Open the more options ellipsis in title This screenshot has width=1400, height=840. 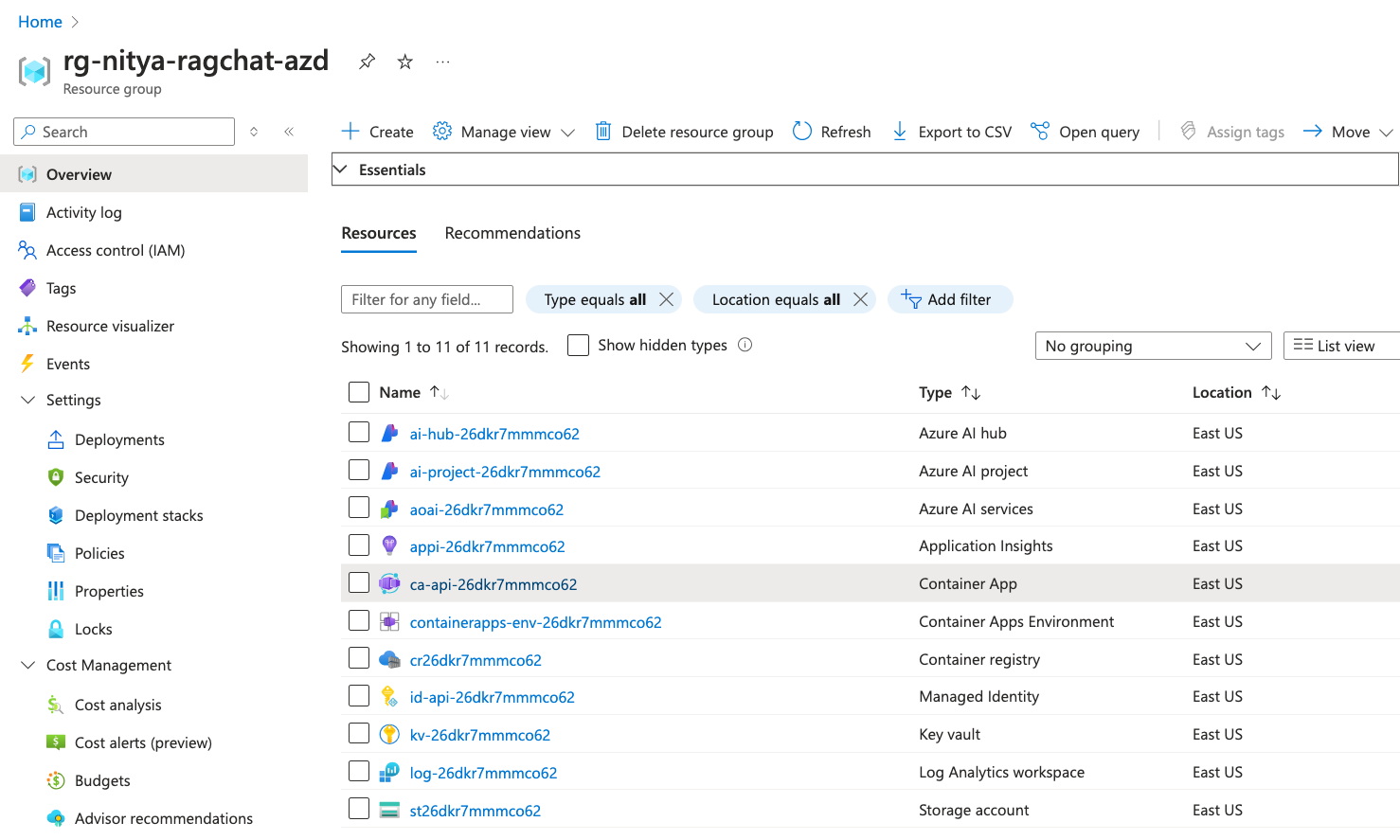[442, 62]
